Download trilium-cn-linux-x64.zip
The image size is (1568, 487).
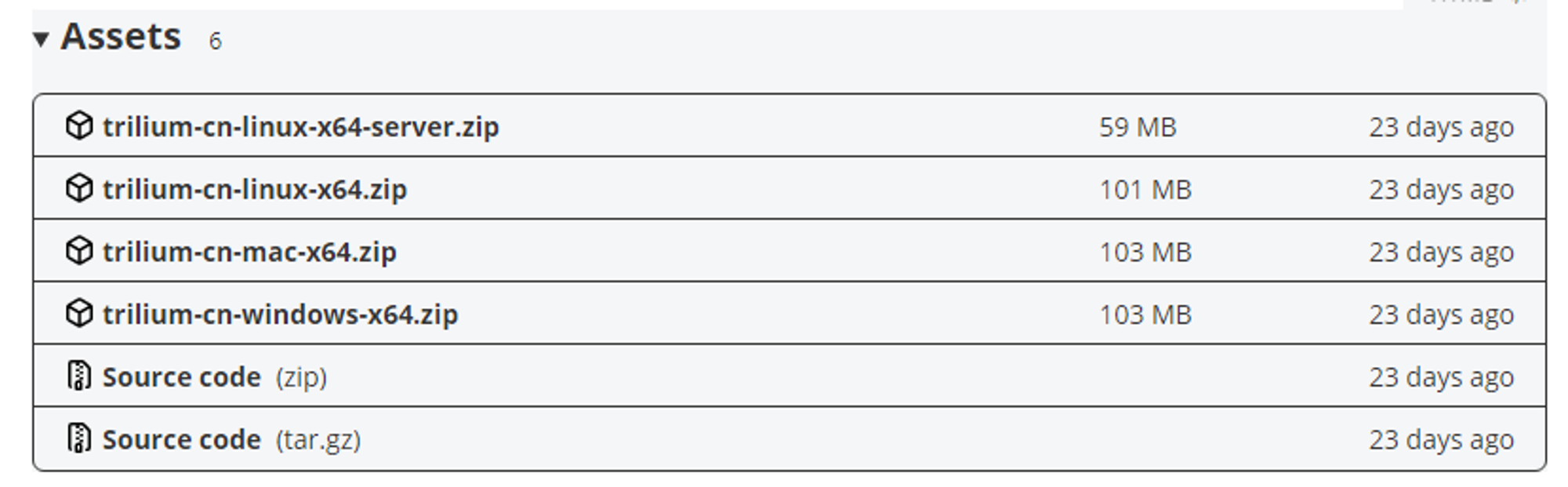click(x=255, y=189)
